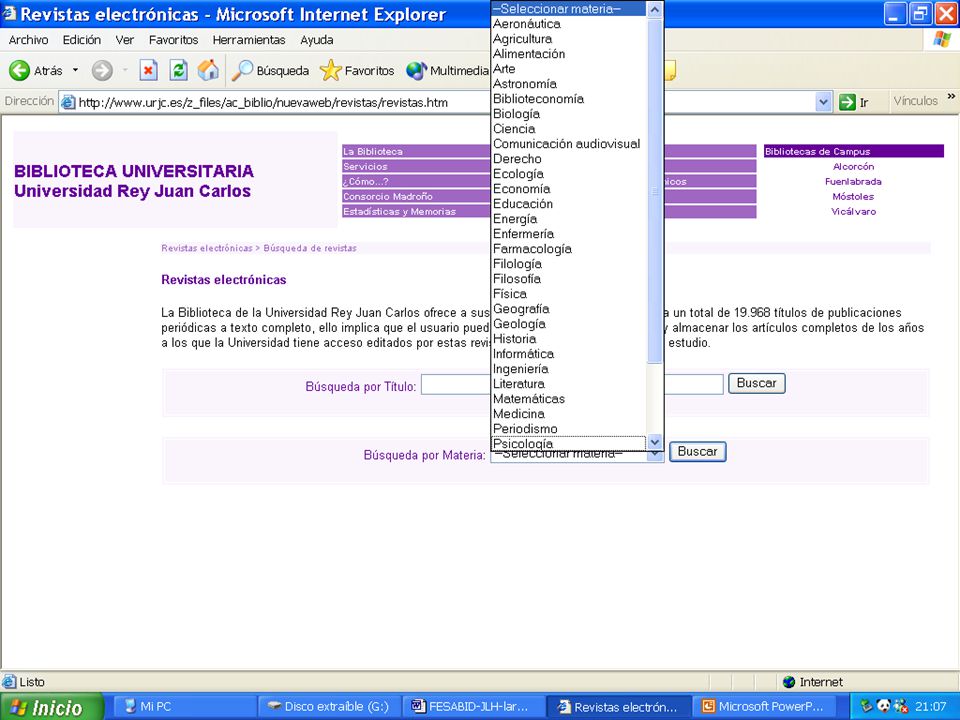Open the Alcorcón campus library link

pyautogui.click(x=853, y=167)
